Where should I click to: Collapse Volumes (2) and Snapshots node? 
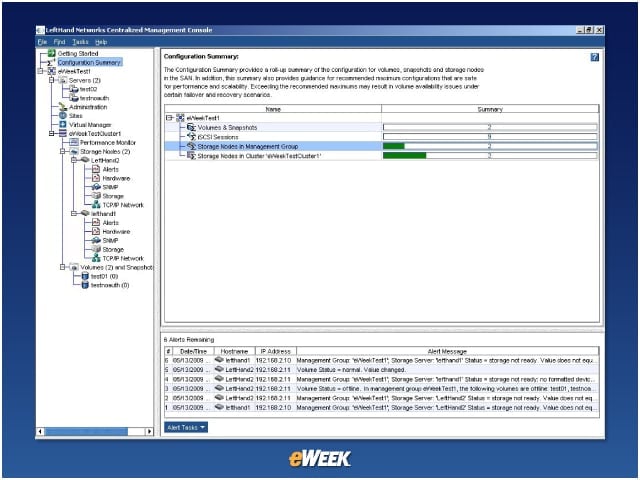62,267
